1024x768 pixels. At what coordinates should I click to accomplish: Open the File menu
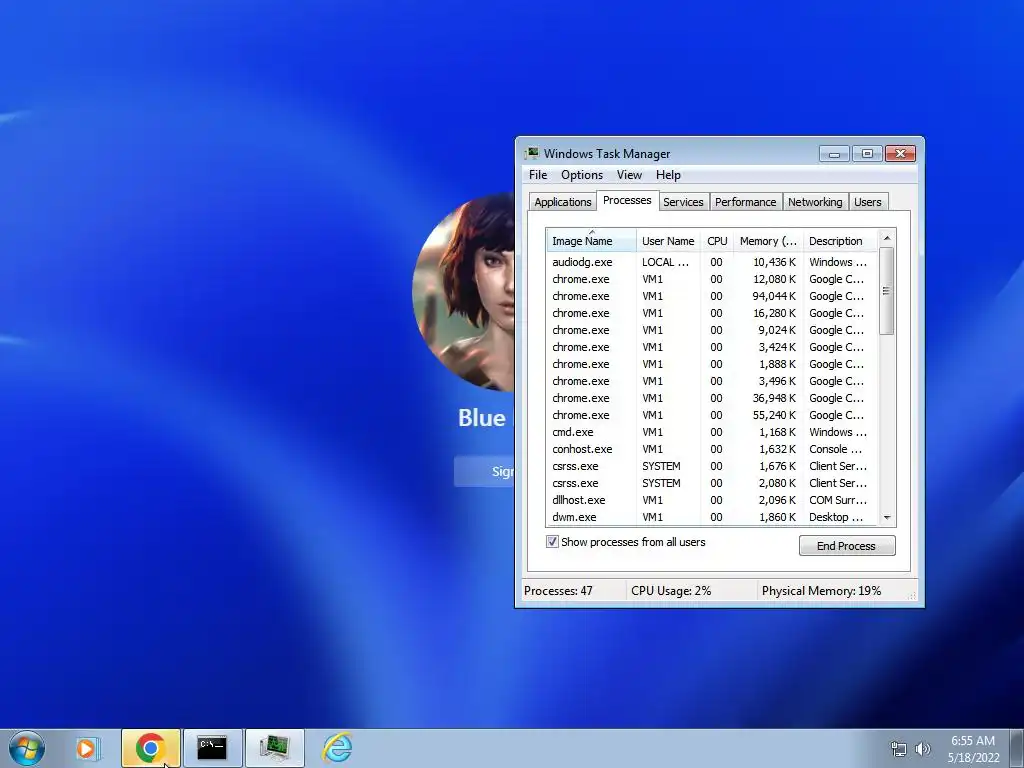[x=538, y=175]
